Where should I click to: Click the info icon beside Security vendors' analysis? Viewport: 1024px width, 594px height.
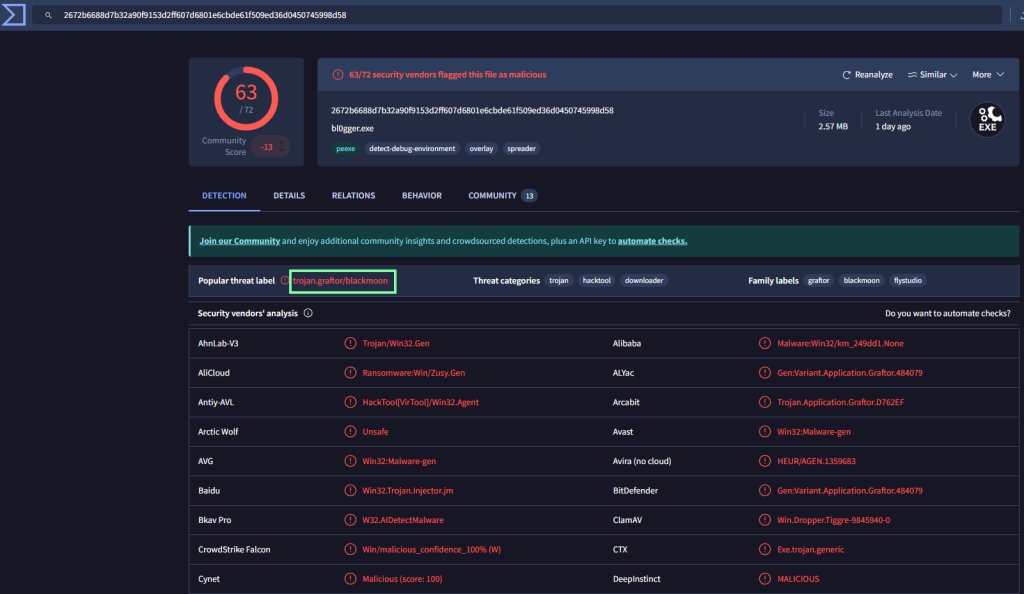(308, 313)
